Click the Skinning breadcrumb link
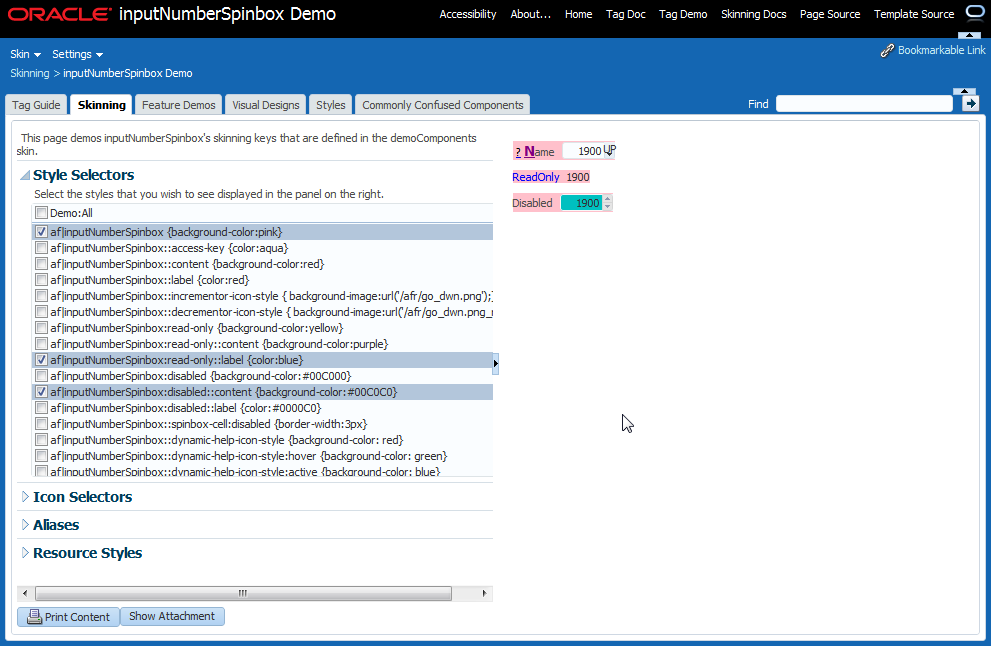Screen dimensions: 991x646 coord(30,73)
